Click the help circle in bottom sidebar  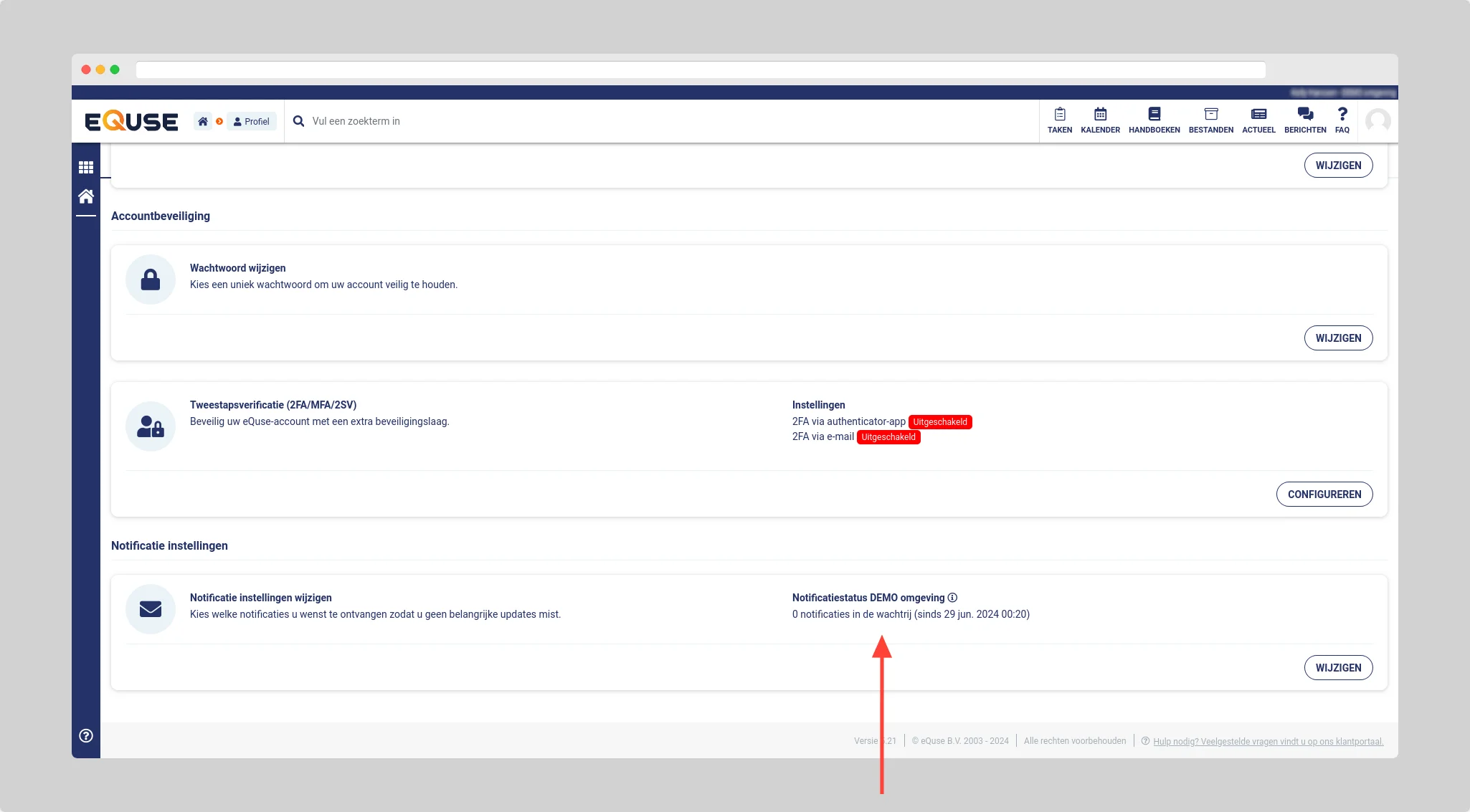coord(86,735)
